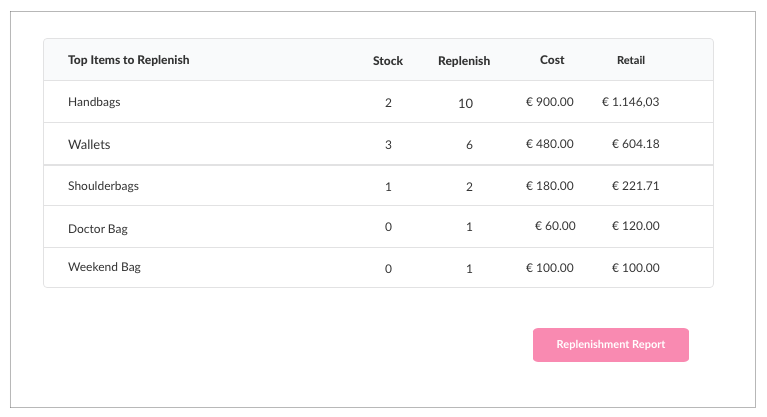Click Wallets retail € 604.18
This screenshot has height=417, width=767.
635,144
